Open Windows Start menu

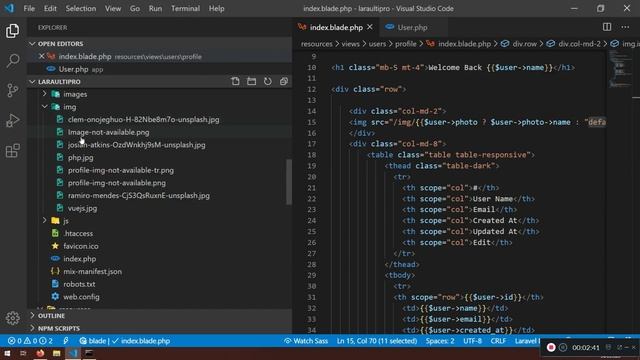[x=7, y=353]
